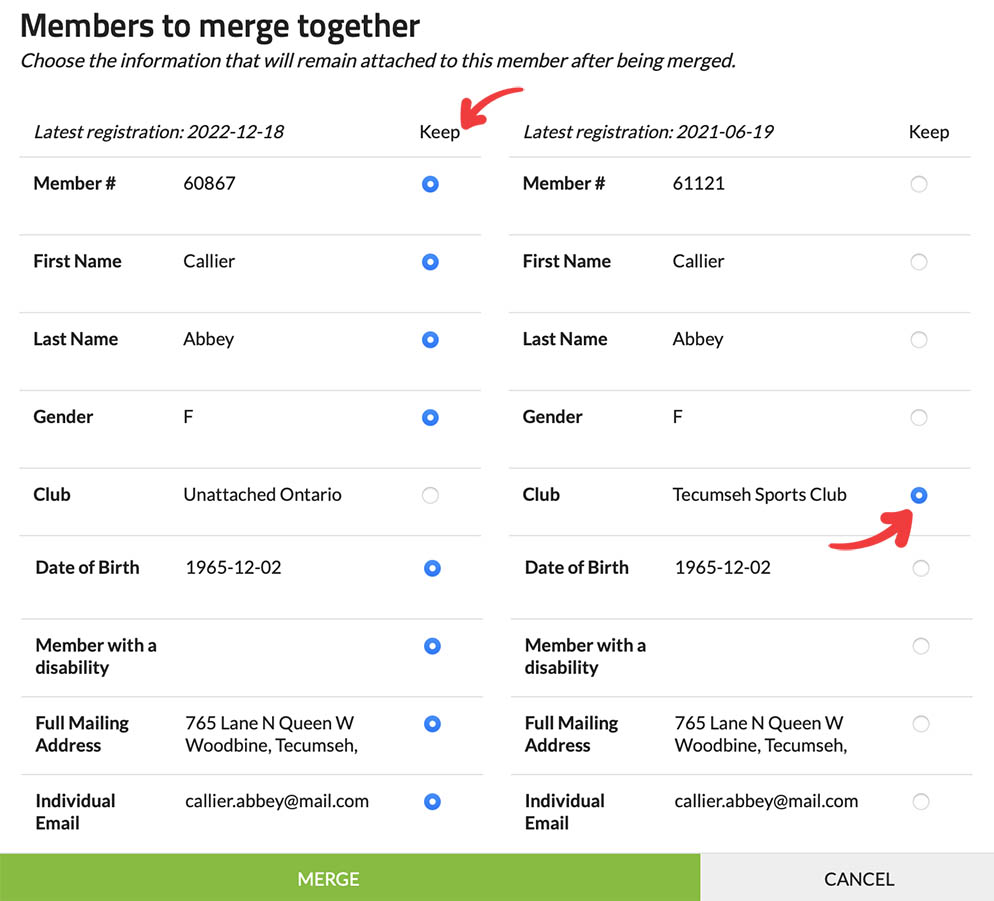Keep Full Mailing Address from 2022 registration
The image size is (994, 901).
[432, 724]
